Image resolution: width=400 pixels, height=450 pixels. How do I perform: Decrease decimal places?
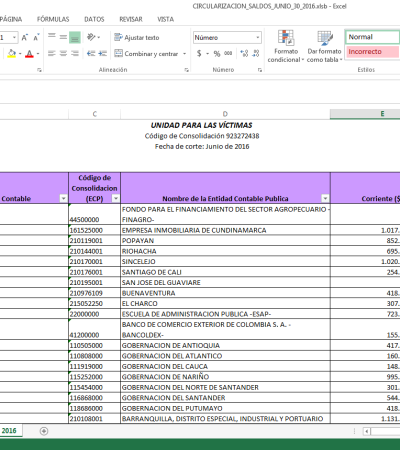[256, 53]
